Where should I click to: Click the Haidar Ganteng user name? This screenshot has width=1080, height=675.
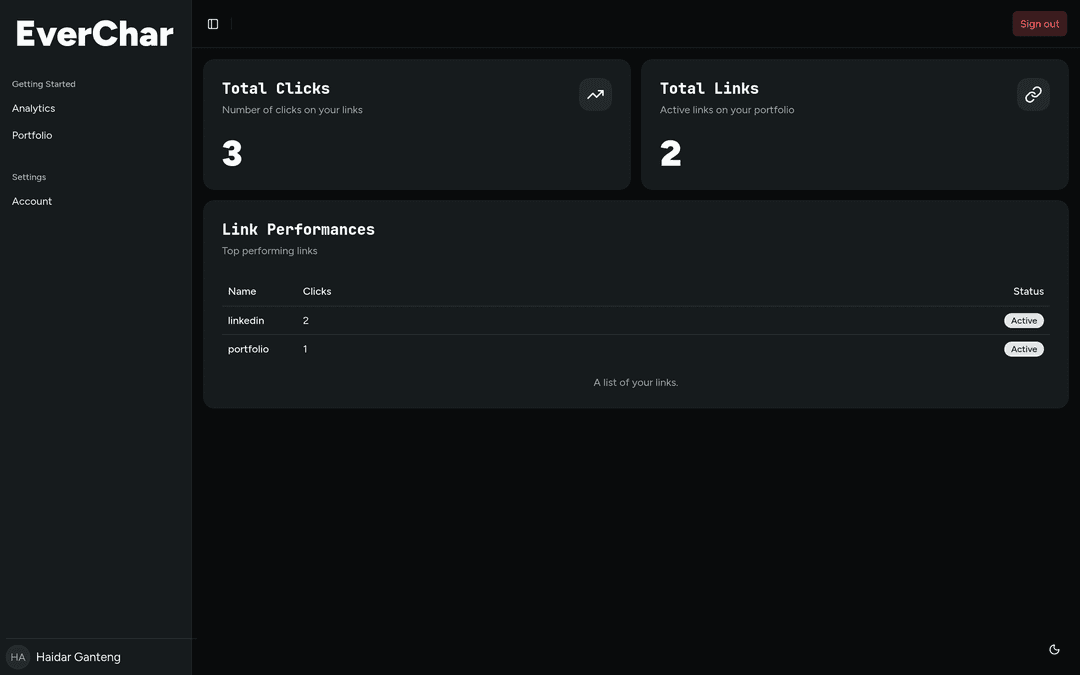(78, 657)
